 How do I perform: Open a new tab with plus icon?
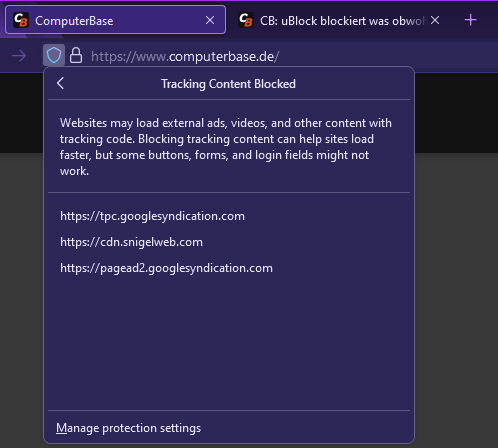pos(470,20)
